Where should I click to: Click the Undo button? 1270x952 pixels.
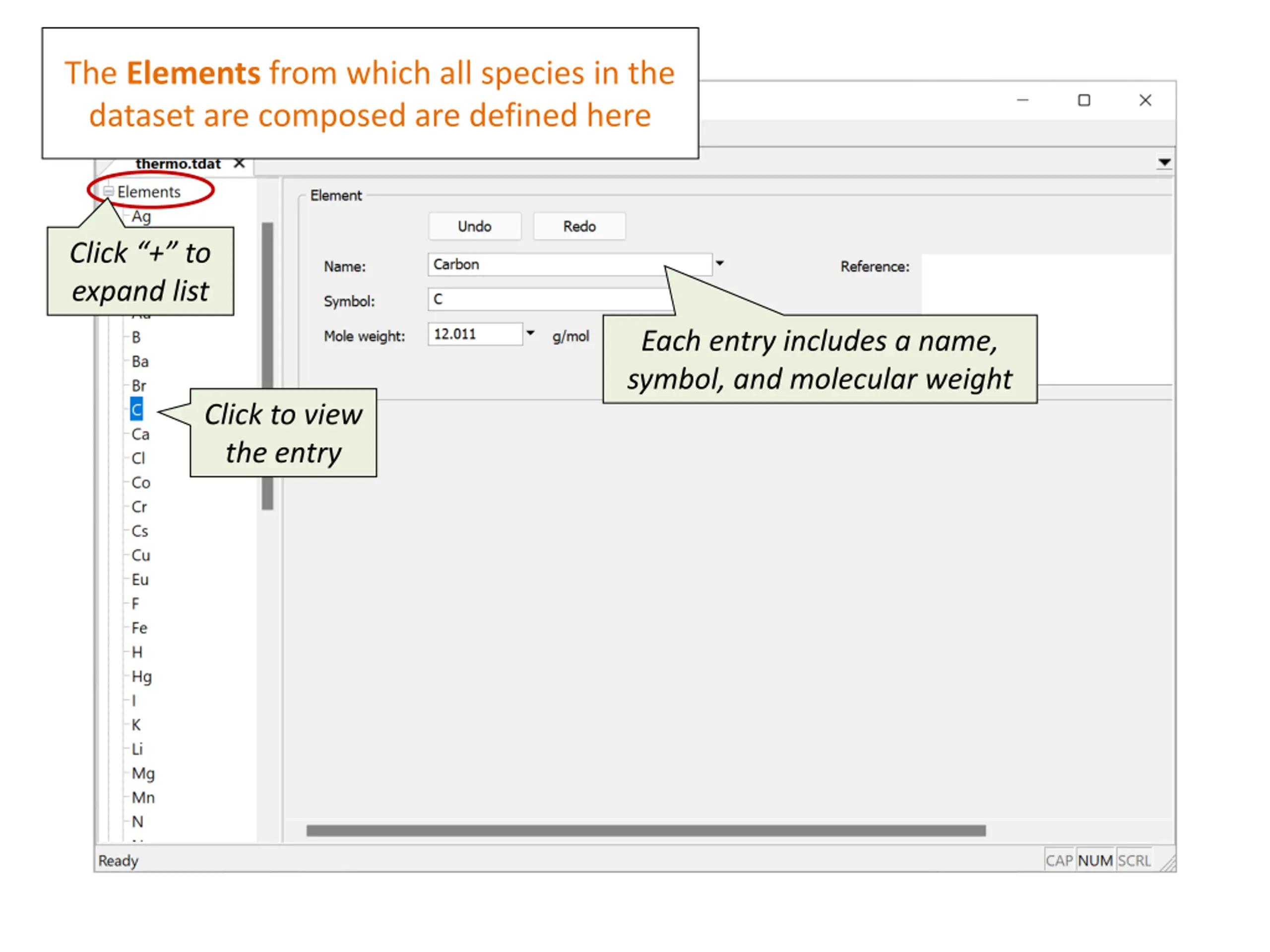pos(475,226)
